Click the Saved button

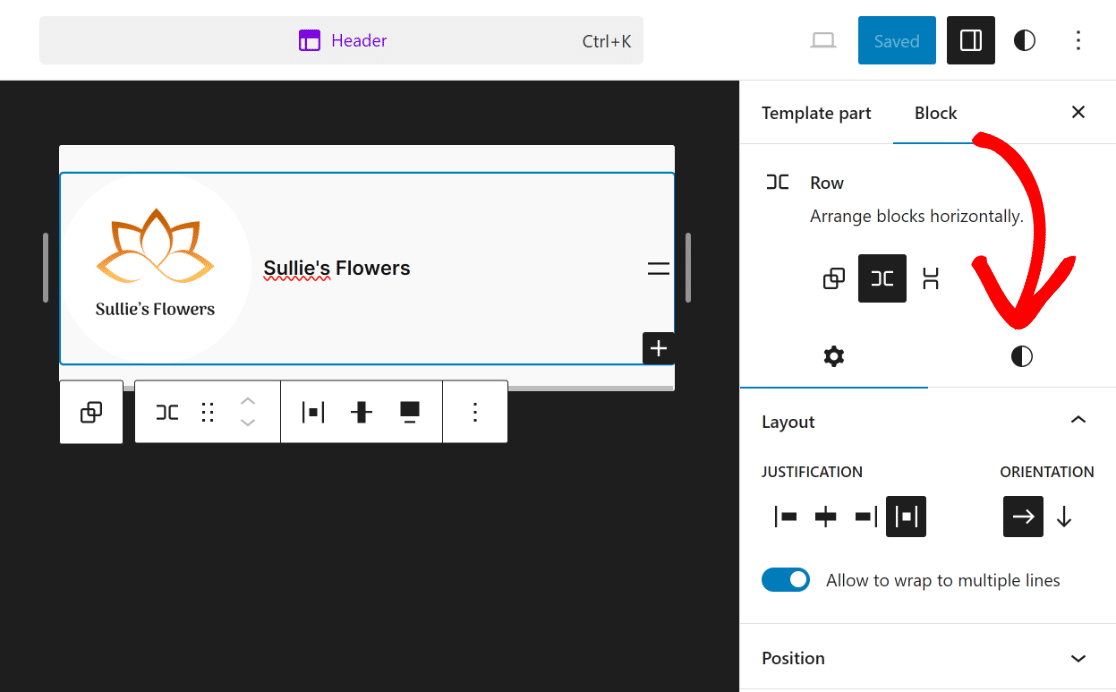point(896,41)
